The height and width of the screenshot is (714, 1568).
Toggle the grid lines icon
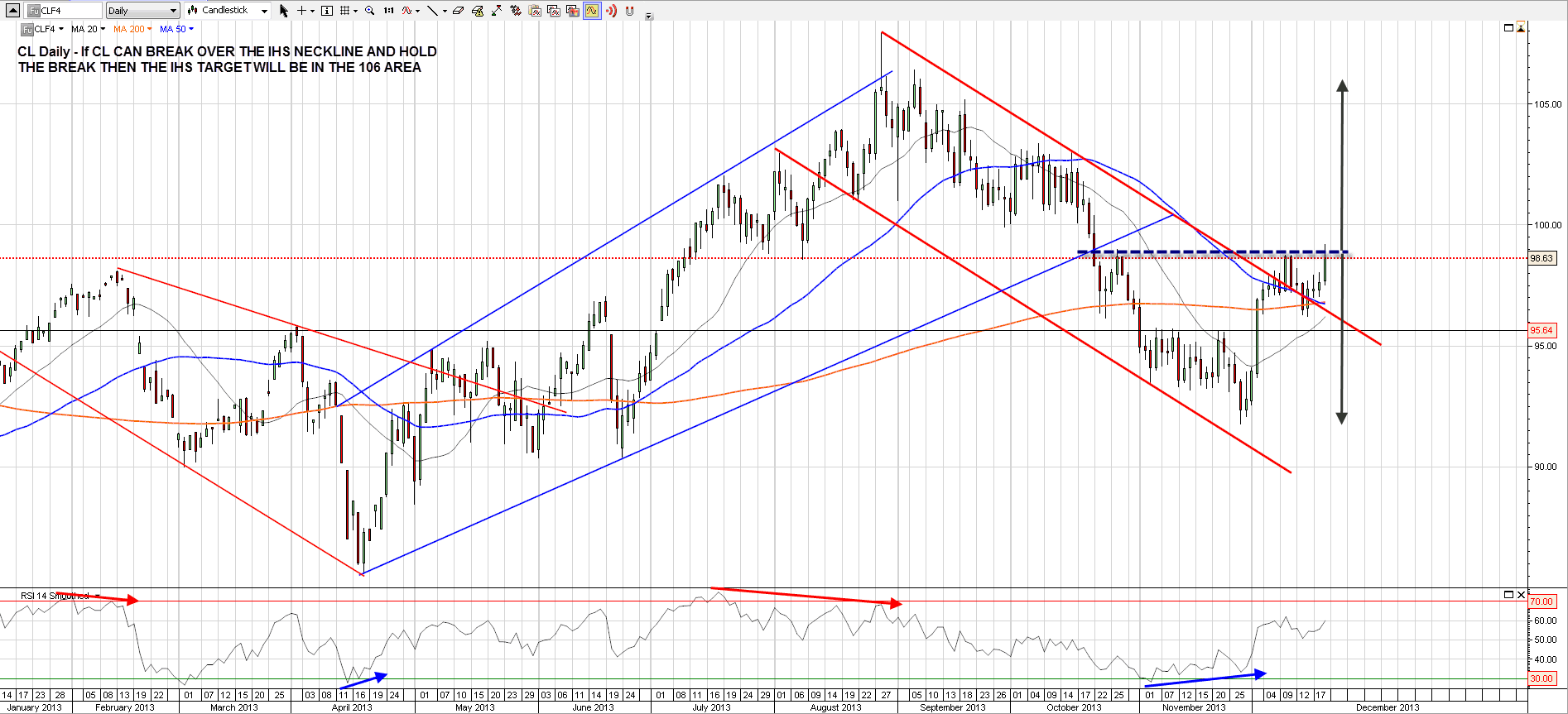coord(345,11)
